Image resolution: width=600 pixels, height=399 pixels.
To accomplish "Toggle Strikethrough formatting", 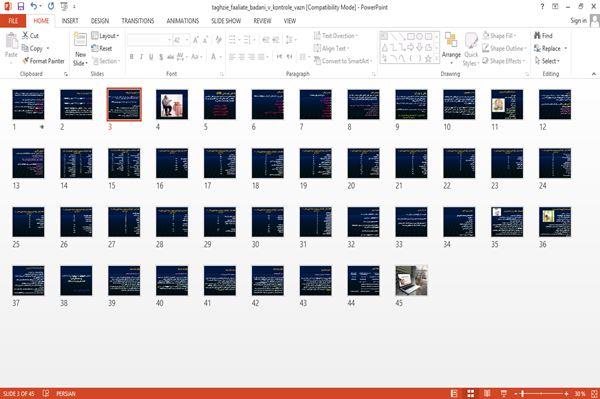I will pos(170,57).
